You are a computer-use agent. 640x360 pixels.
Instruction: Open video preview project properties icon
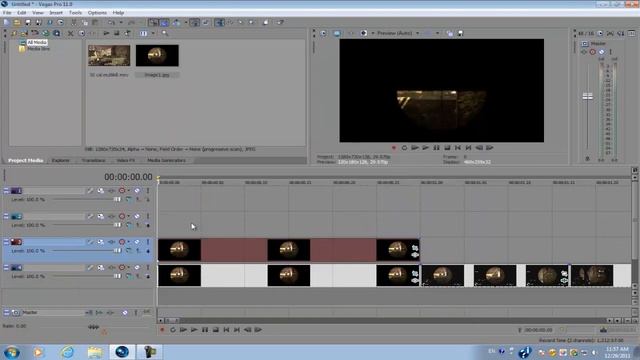point(323,33)
